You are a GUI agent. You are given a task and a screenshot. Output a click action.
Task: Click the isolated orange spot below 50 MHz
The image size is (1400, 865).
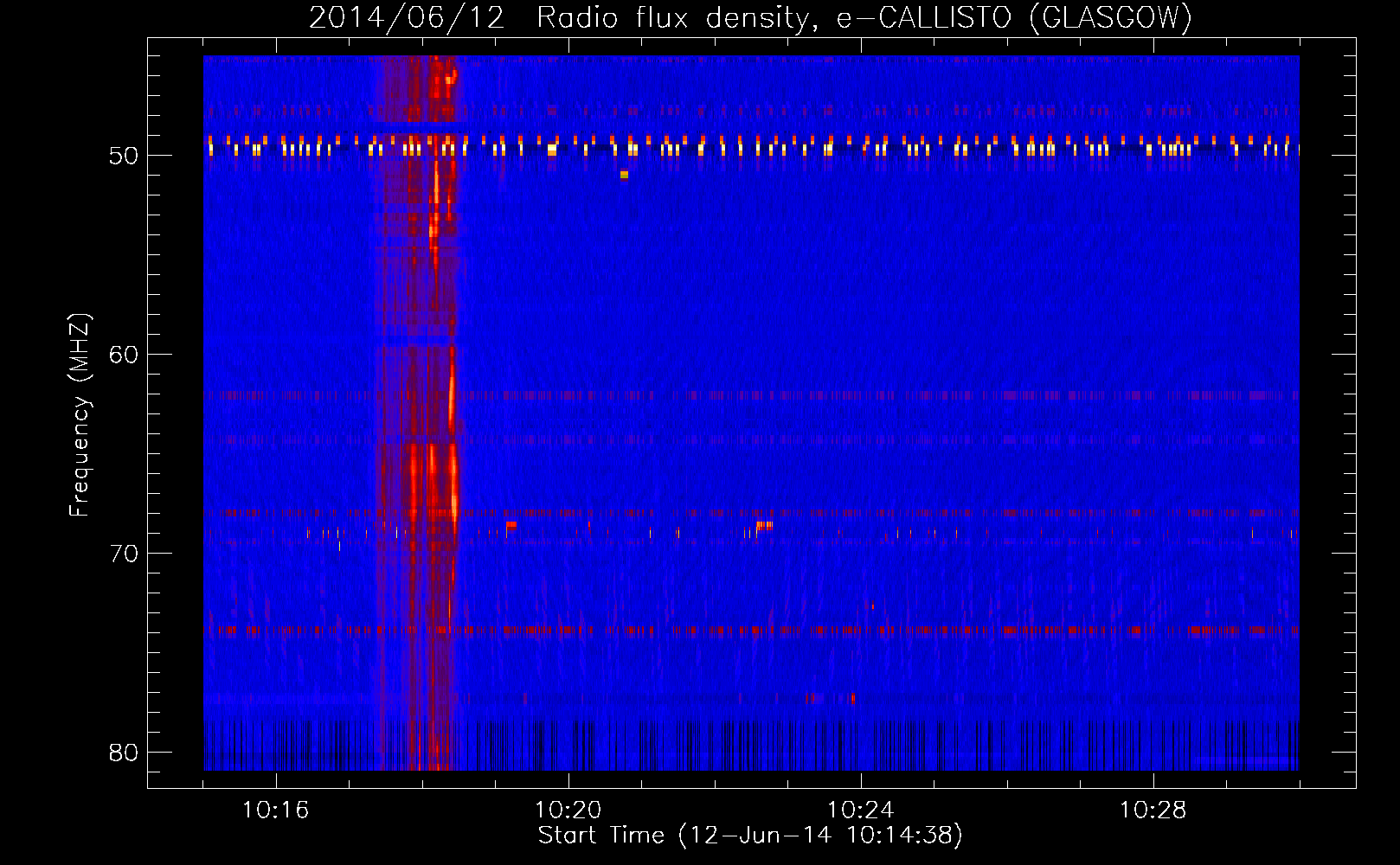tap(624, 175)
